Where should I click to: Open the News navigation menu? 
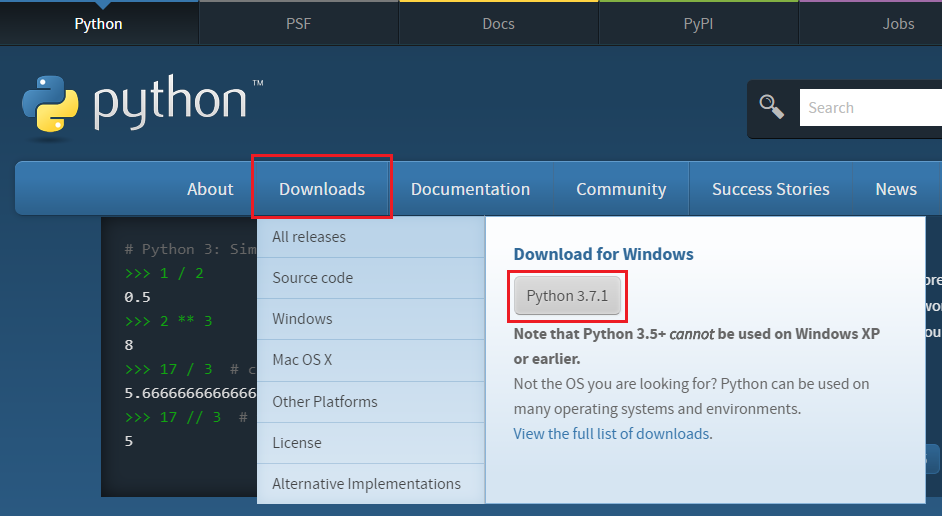tap(896, 189)
